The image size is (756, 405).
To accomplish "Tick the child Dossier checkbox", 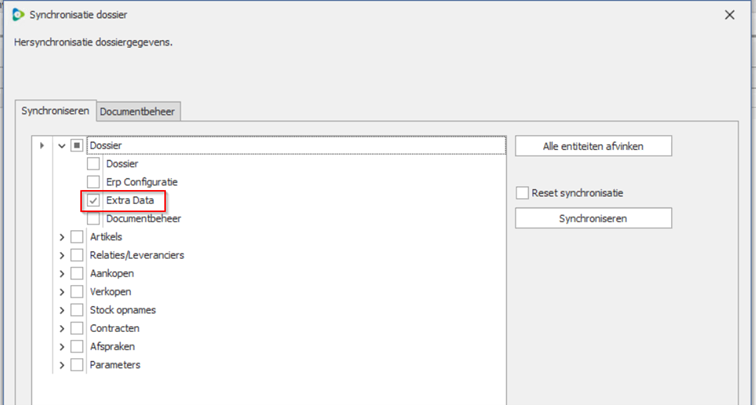I will tap(94, 164).
